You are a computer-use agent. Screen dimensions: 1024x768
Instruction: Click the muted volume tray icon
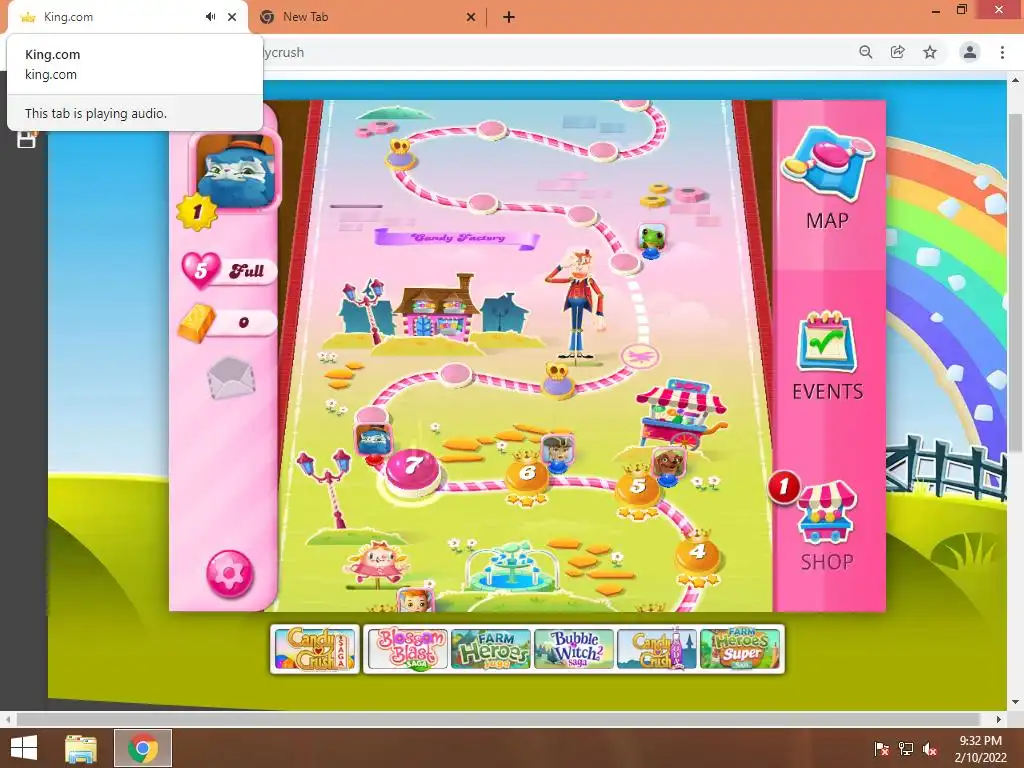[929, 748]
